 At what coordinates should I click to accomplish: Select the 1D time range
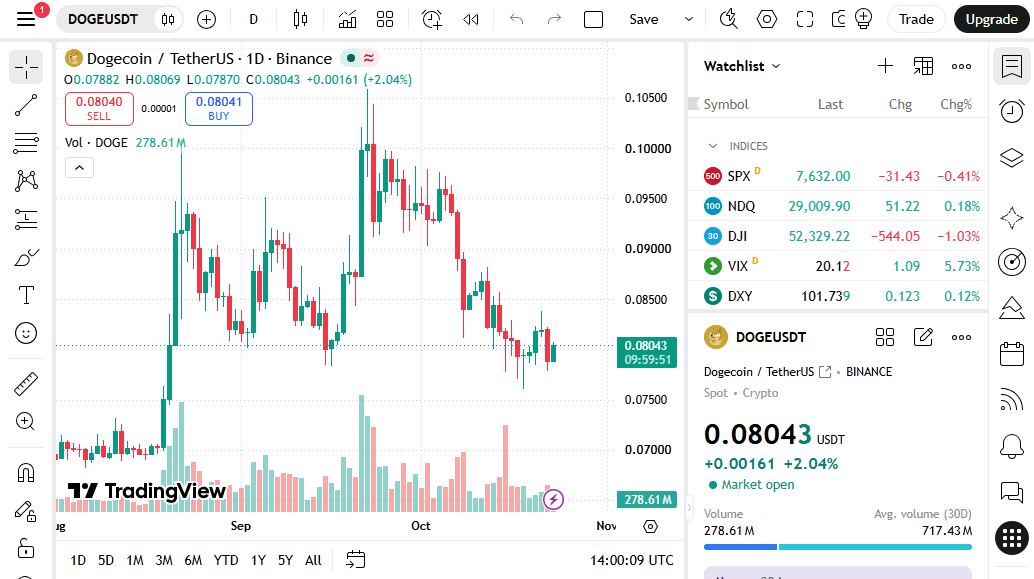pyautogui.click(x=78, y=560)
